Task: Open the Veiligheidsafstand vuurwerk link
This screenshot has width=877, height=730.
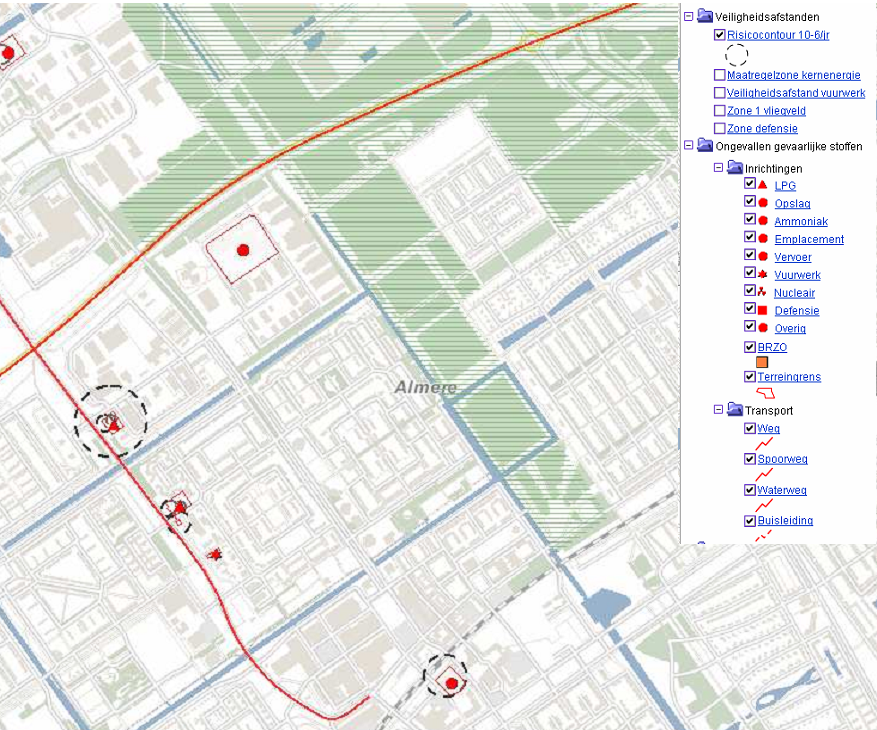Action: point(796,93)
